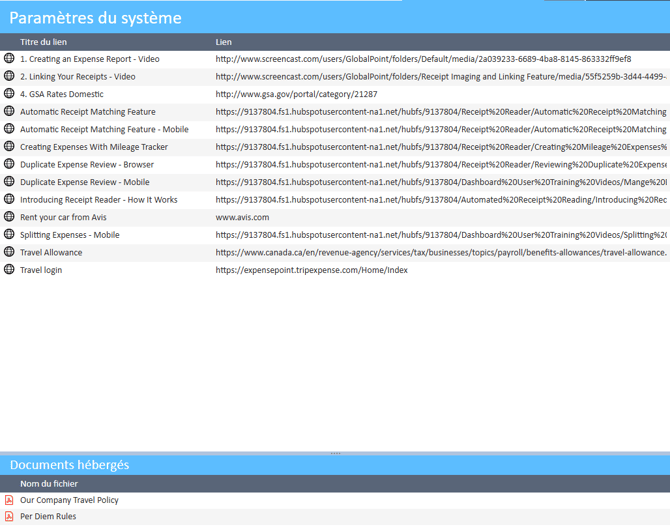The height and width of the screenshot is (529, 670).
Task: Click the Mange%20 training video URL
Action: click(441, 182)
